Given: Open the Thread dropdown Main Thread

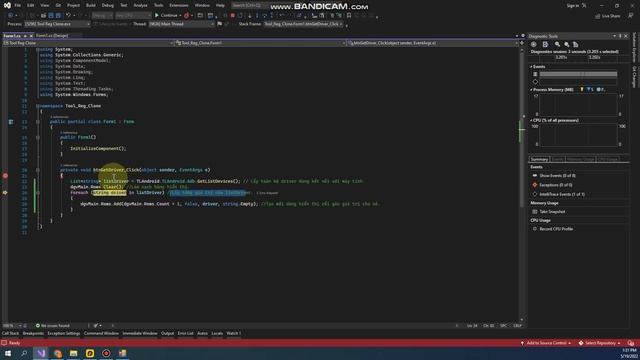Looking at the screenshot, I should click(x=181, y=24).
